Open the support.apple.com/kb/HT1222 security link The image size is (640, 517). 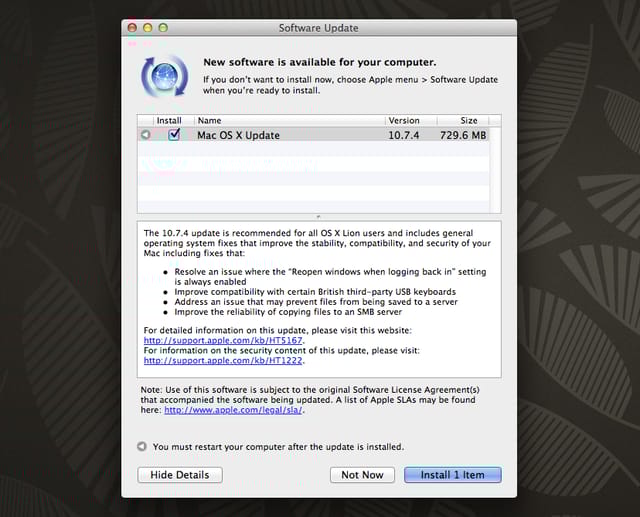[223, 360]
